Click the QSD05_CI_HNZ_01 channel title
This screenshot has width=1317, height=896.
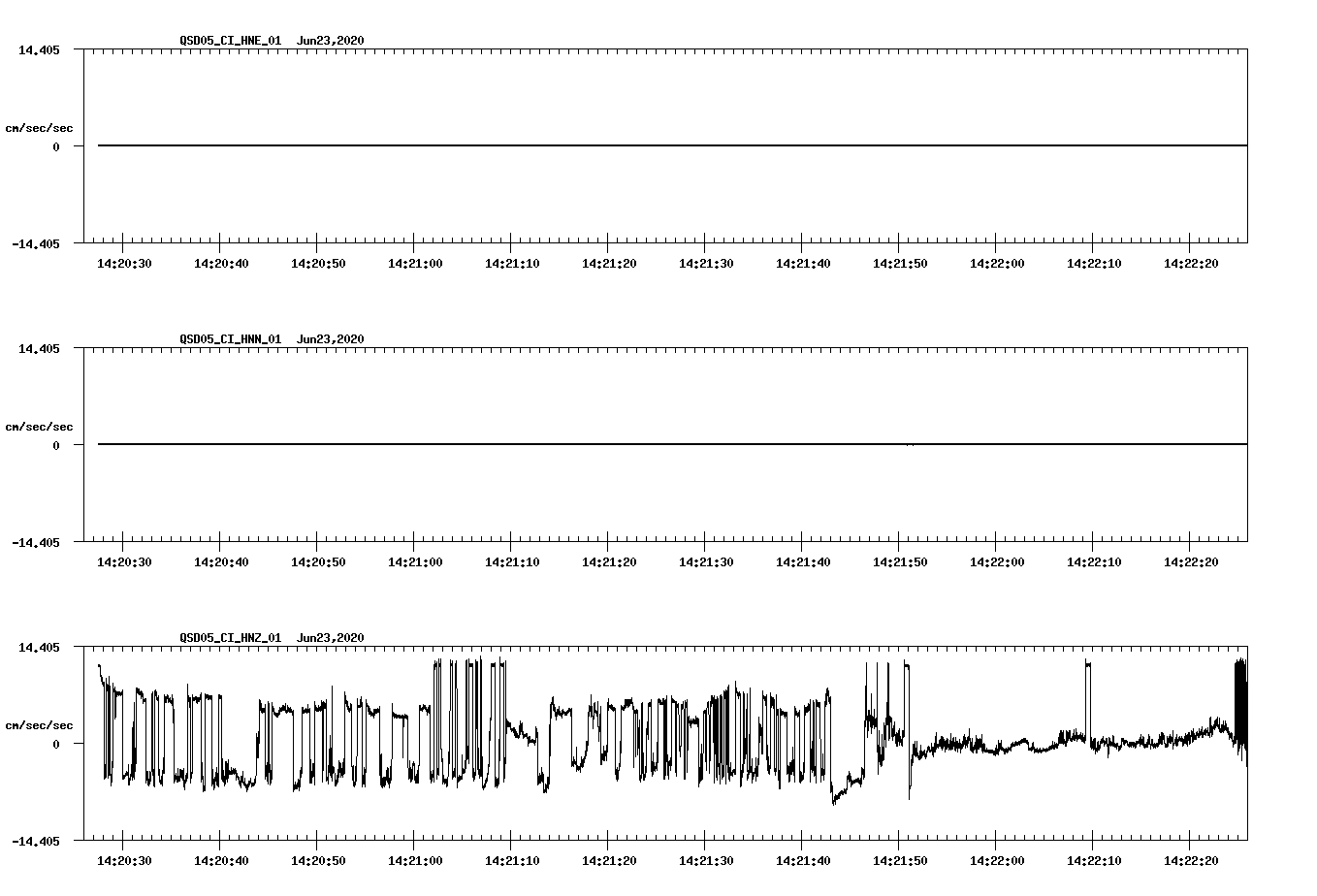pos(231,638)
